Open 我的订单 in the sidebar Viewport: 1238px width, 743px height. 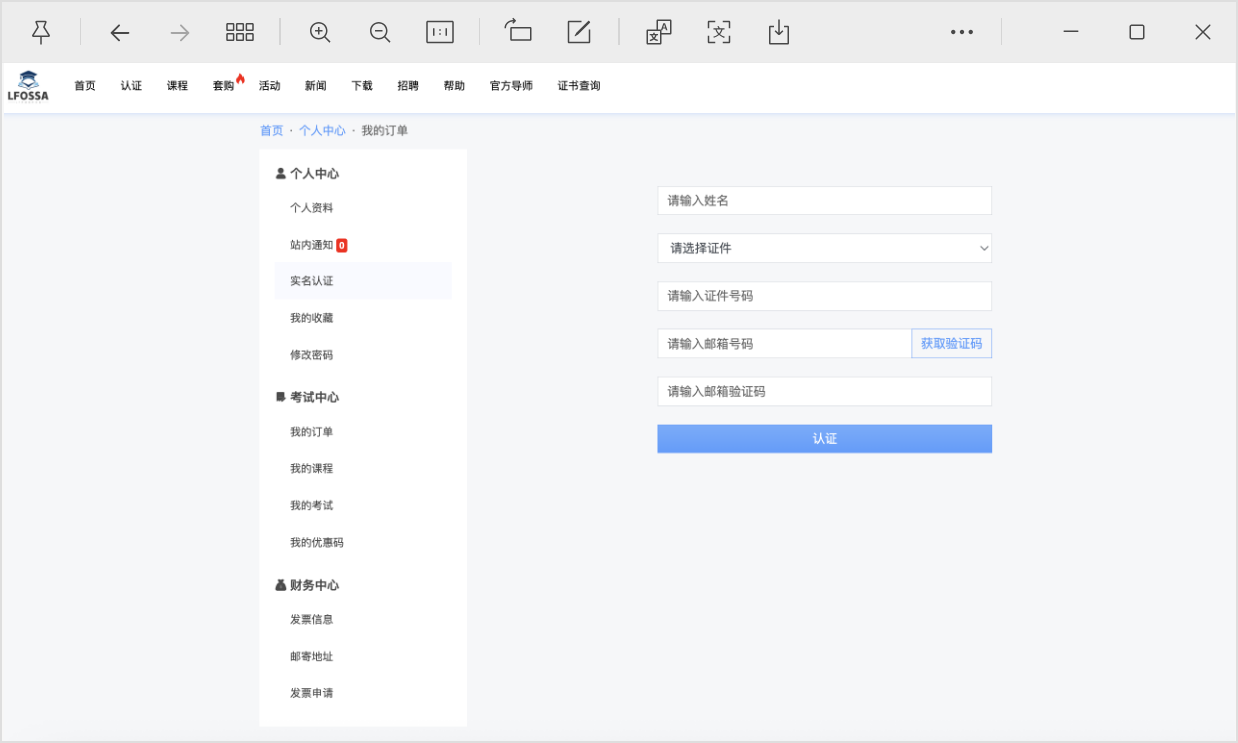tap(311, 432)
